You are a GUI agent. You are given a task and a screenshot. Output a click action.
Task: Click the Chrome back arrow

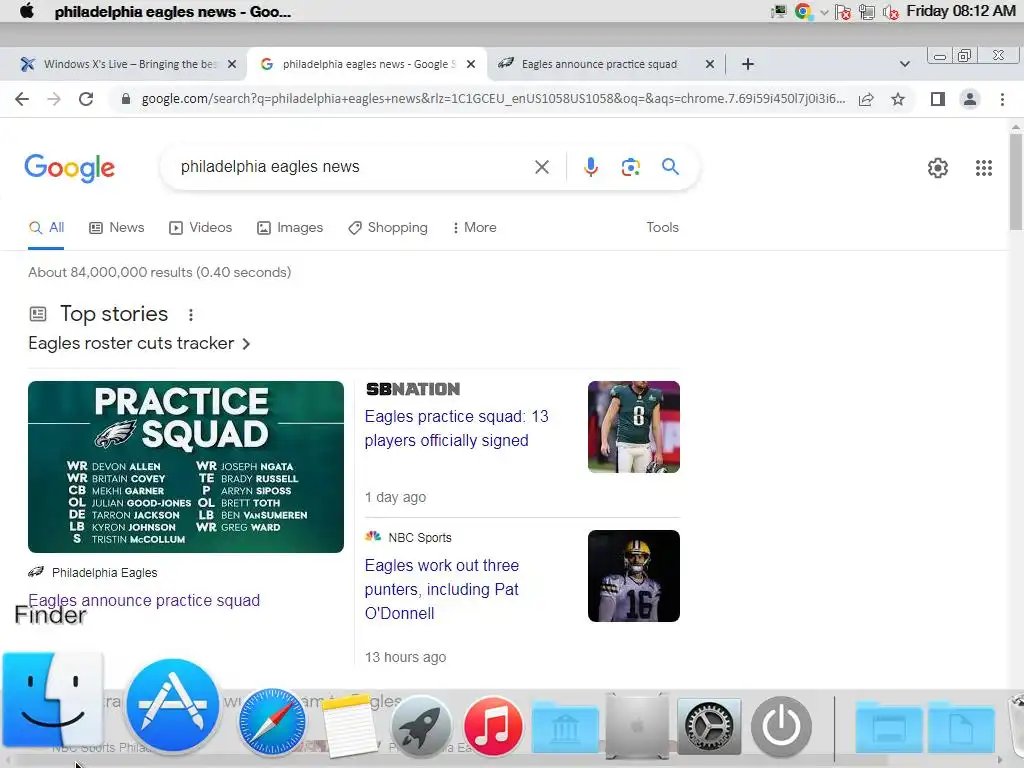22,99
